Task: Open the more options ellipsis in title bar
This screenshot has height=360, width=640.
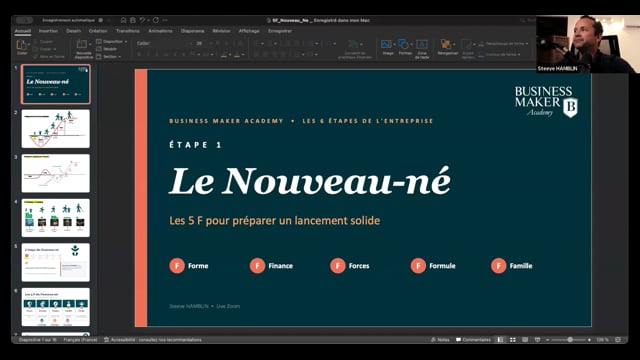Action: click(165, 20)
